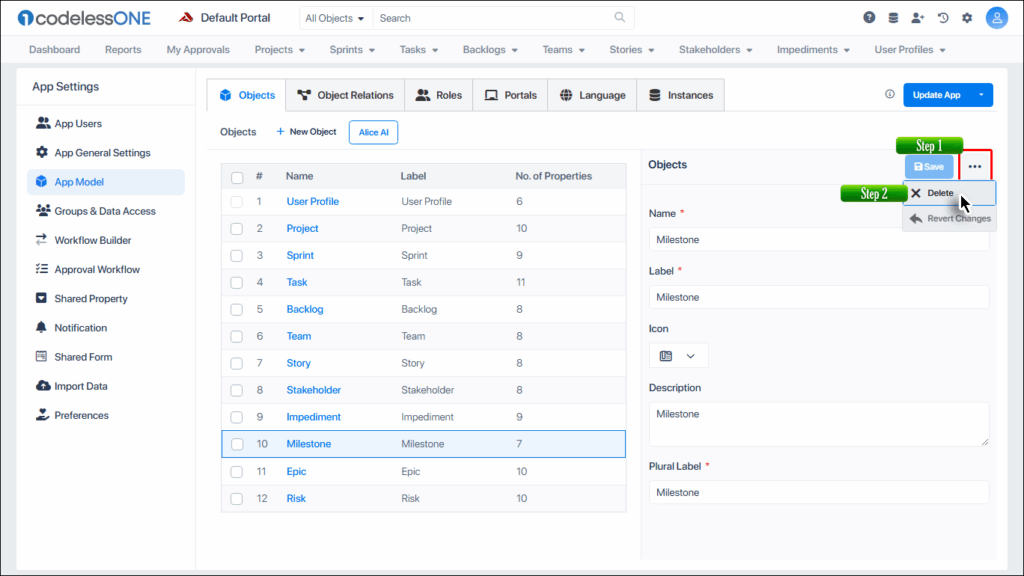Click the Alice AI button
This screenshot has height=576, width=1024.
pyautogui.click(x=373, y=132)
